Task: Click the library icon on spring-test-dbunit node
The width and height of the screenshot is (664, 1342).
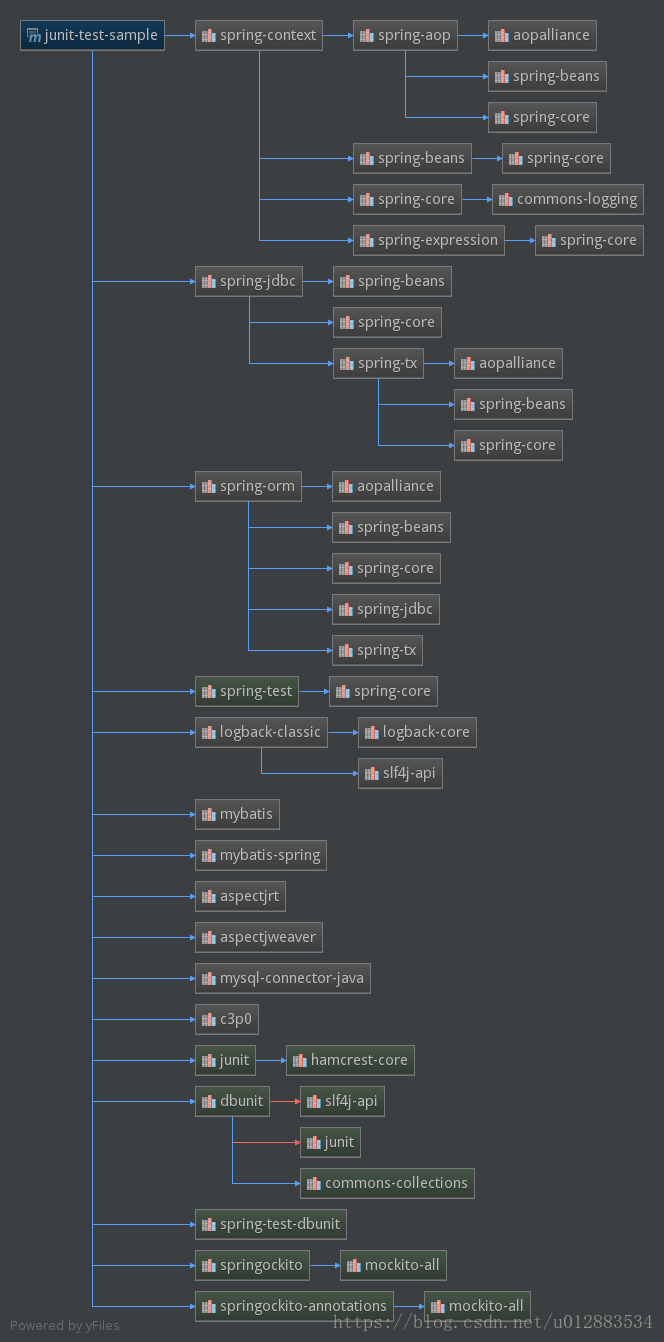Action: pos(208,1225)
